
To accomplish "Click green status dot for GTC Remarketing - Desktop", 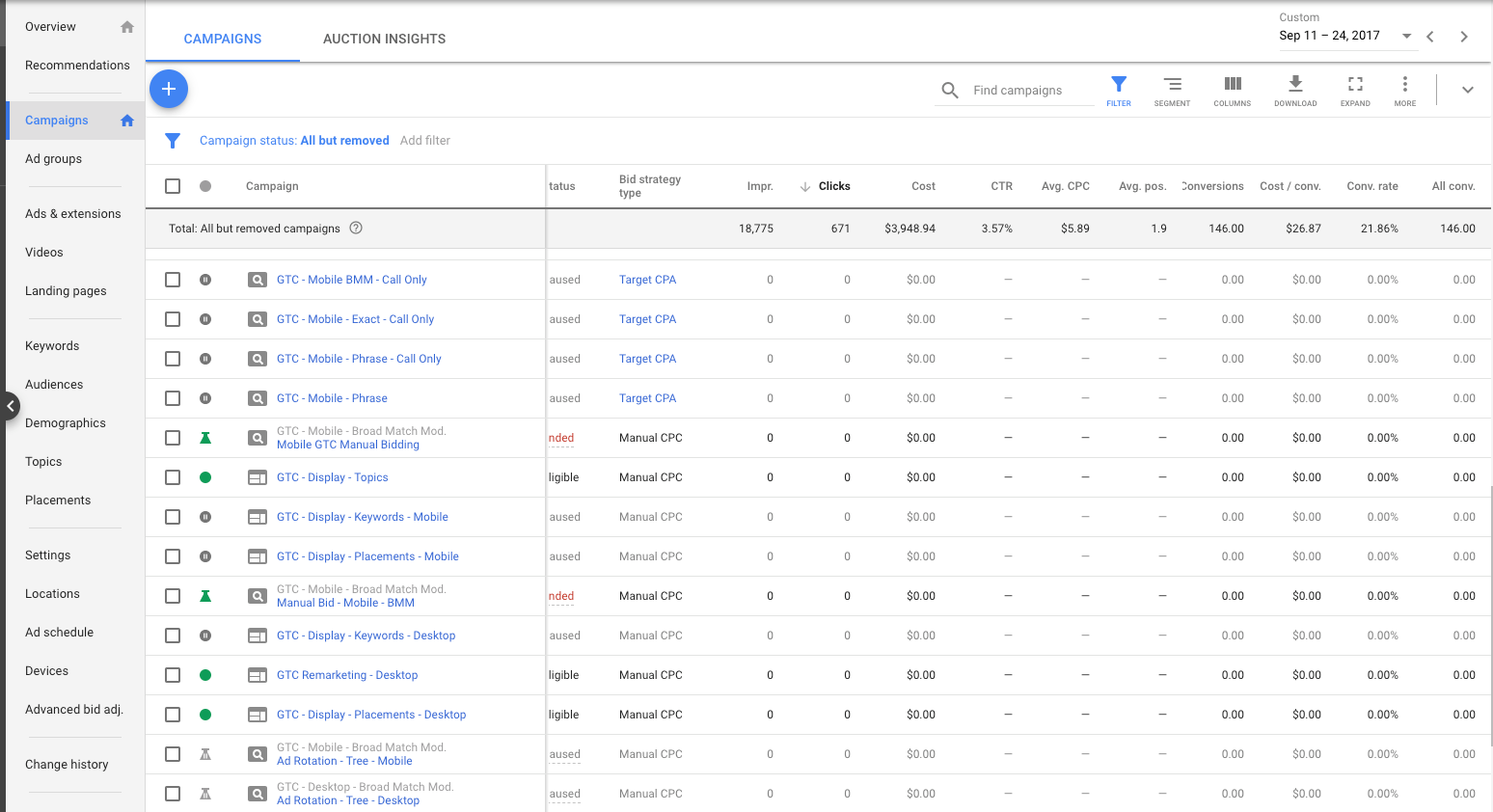I will tap(205, 675).
